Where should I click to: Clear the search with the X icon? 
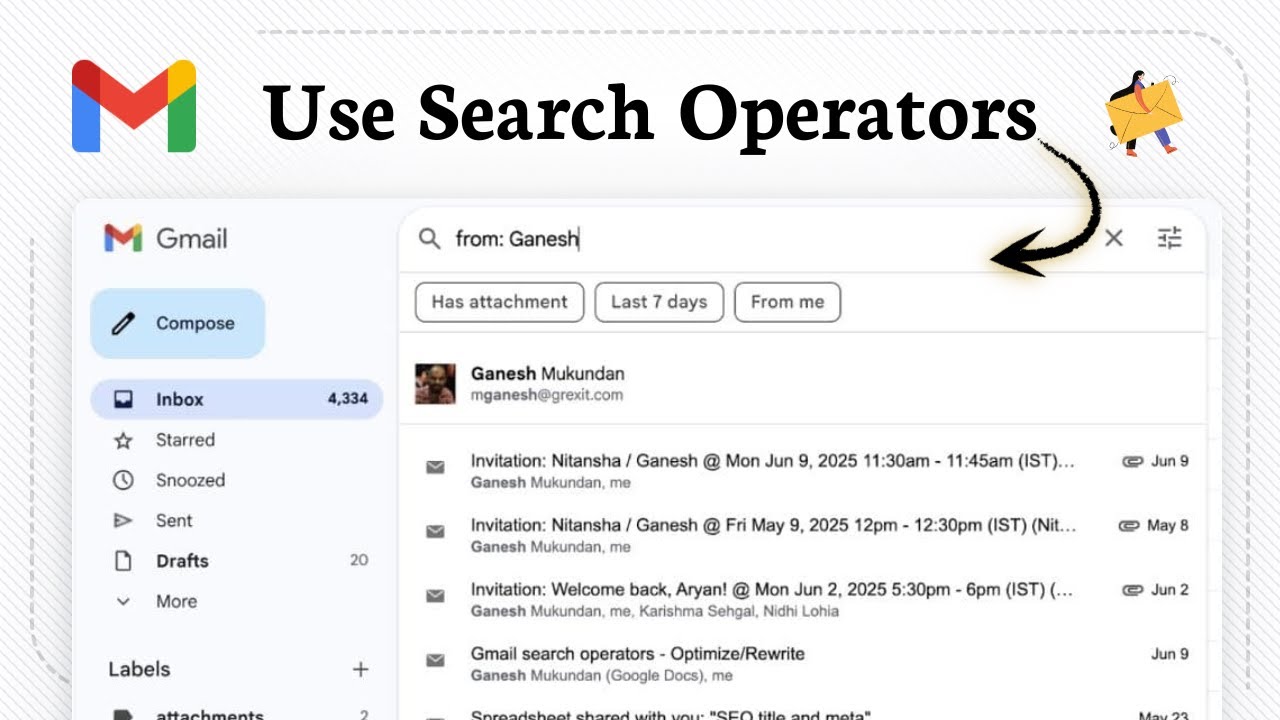click(1114, 238)
